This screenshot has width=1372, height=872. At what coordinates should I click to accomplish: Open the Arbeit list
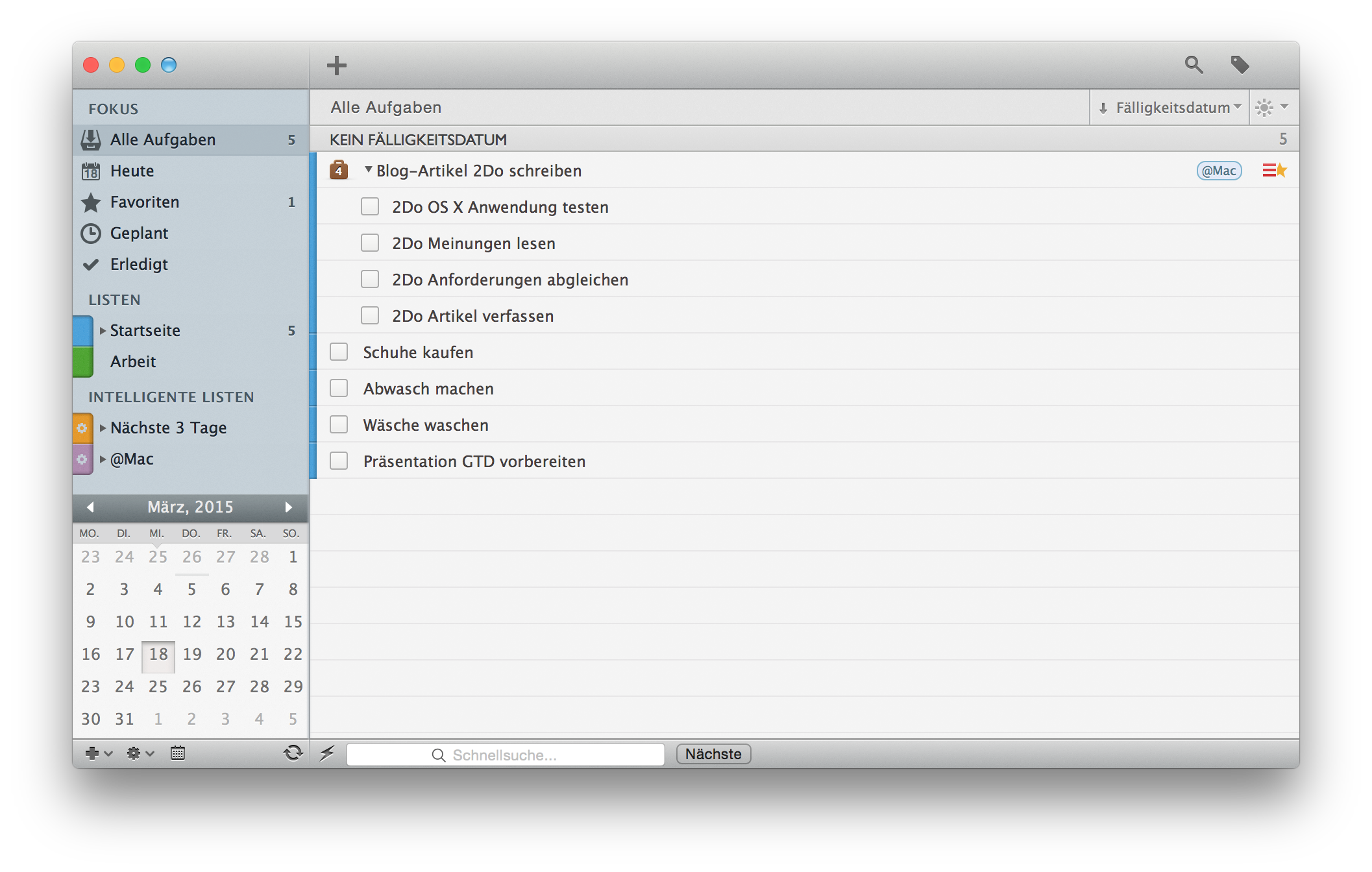[190, 361]
